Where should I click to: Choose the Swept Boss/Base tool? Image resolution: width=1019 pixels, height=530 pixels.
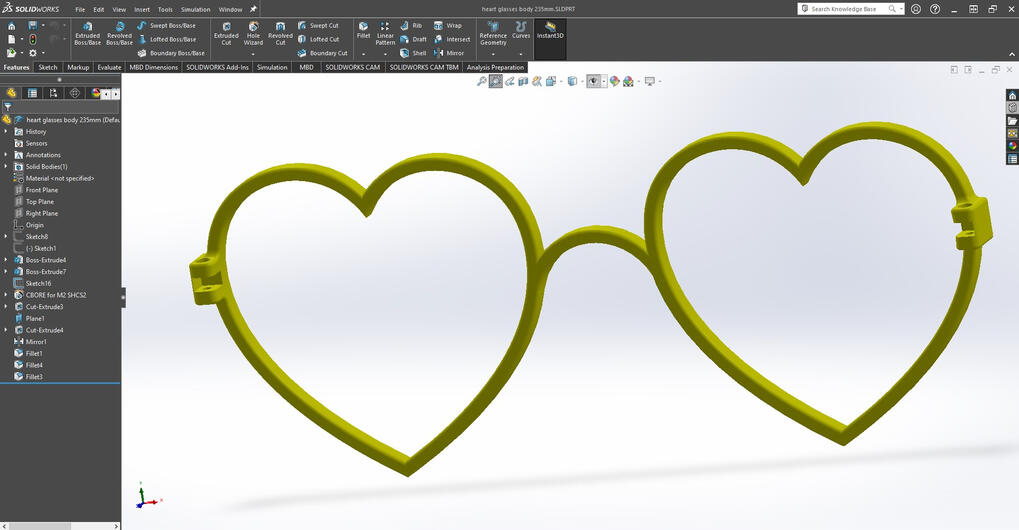(166, 25)
